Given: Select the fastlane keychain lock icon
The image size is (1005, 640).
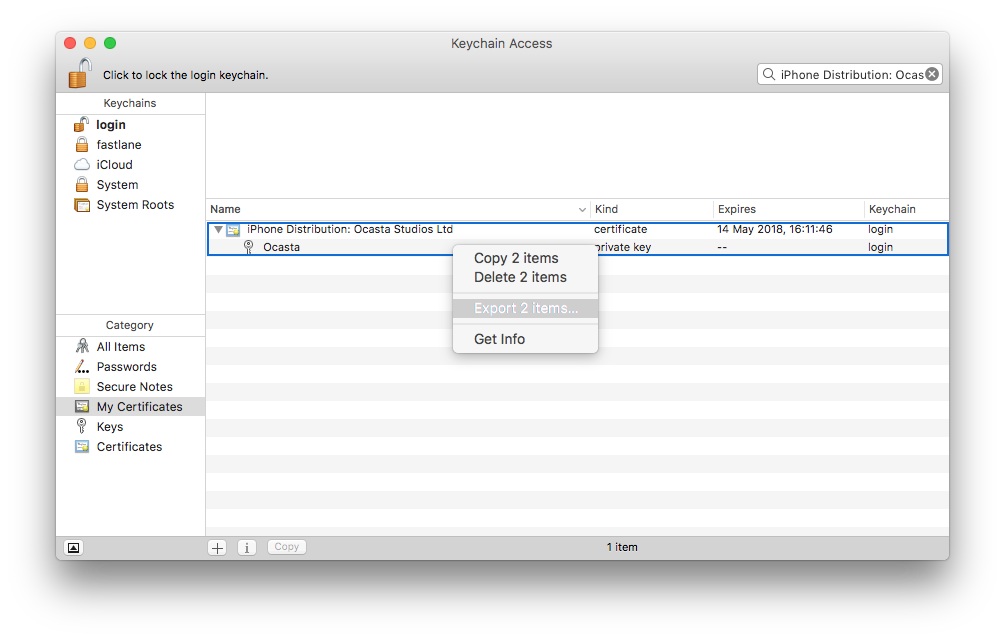Looking at the screenshot, I should 81,144.
